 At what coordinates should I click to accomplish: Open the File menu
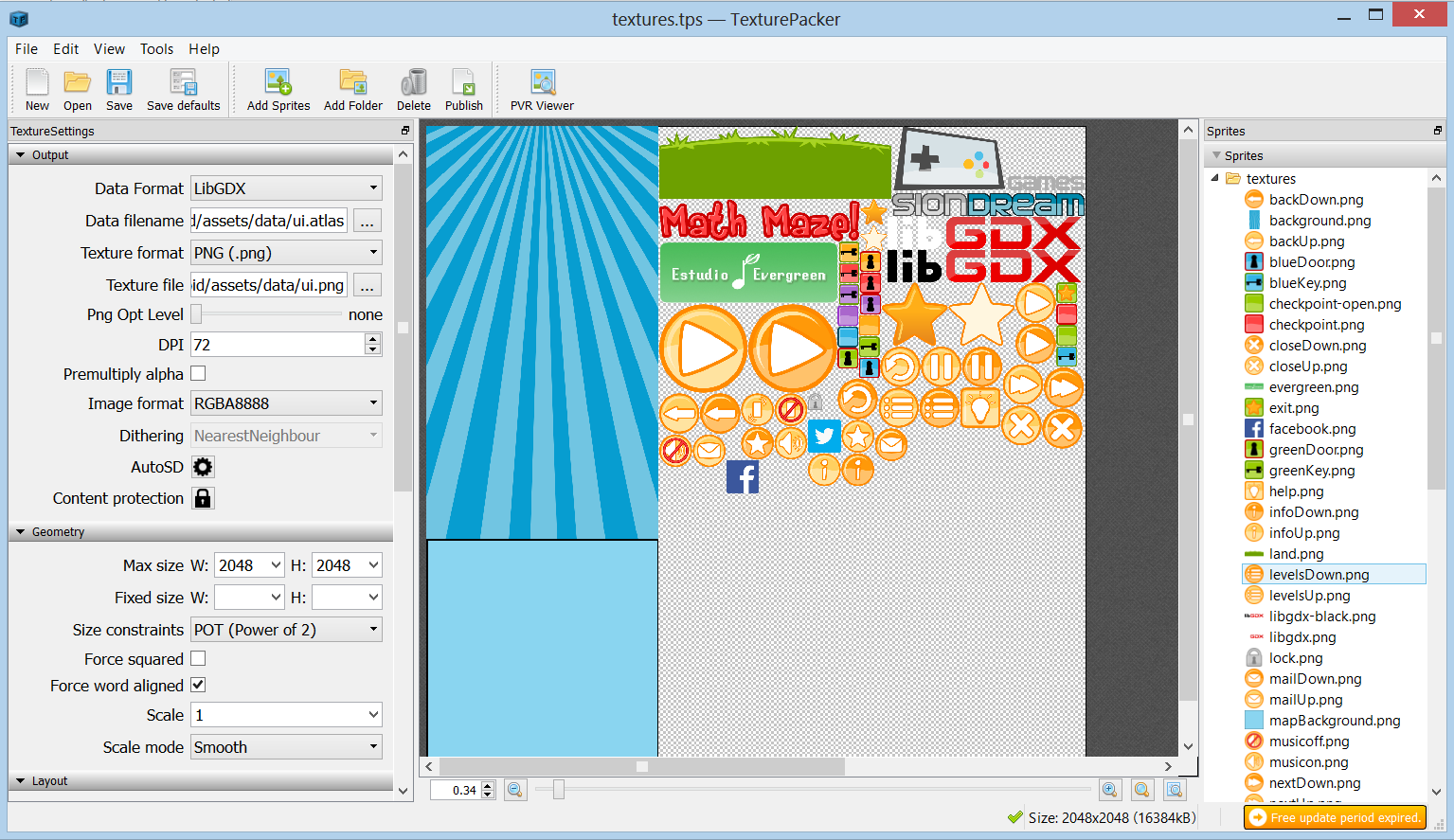[27, 49]
